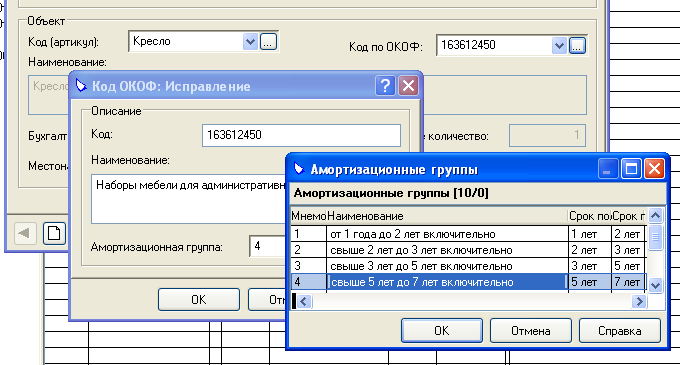Maximize the Амортизационные группы window
Image resolution: width=680 pixels, height=365 pixels.
pyautogui.click(x=631, y=169)
